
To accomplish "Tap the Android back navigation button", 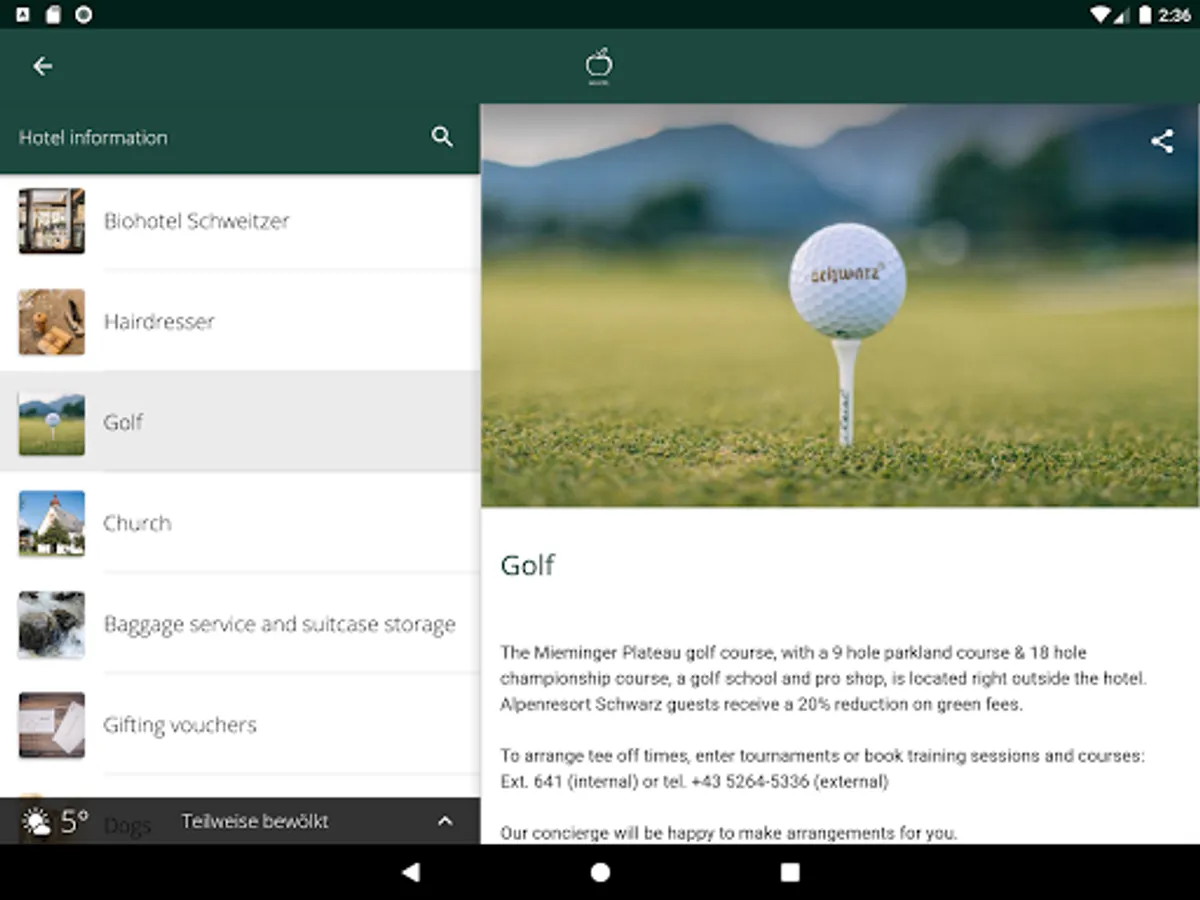I will click(410, 872).
